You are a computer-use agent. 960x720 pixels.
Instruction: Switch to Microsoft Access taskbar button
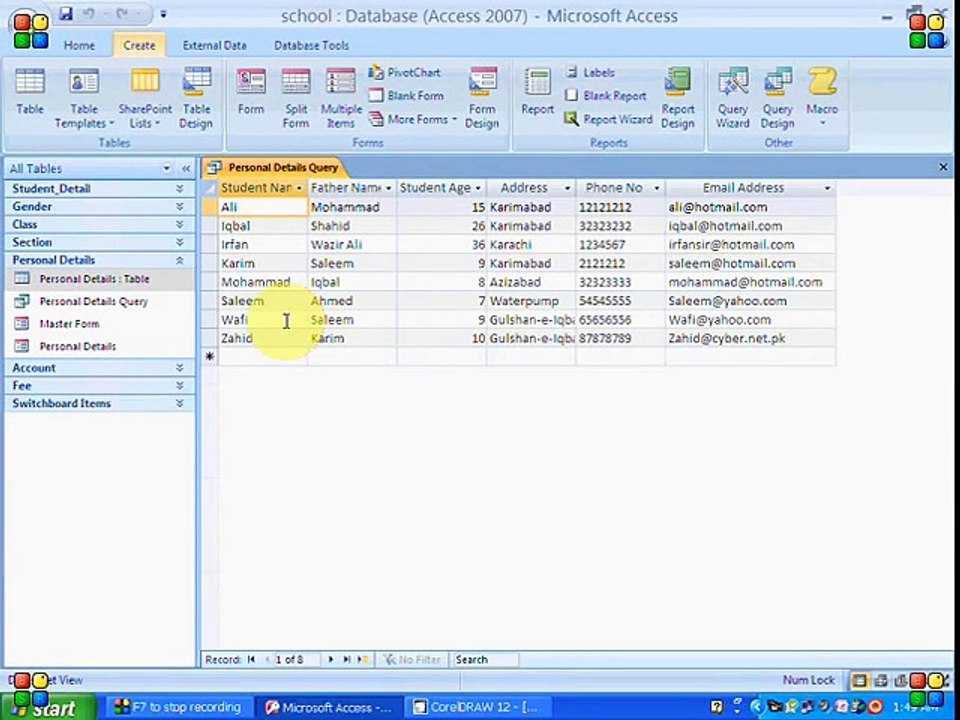pyautogui.click(x=328, y=708)
